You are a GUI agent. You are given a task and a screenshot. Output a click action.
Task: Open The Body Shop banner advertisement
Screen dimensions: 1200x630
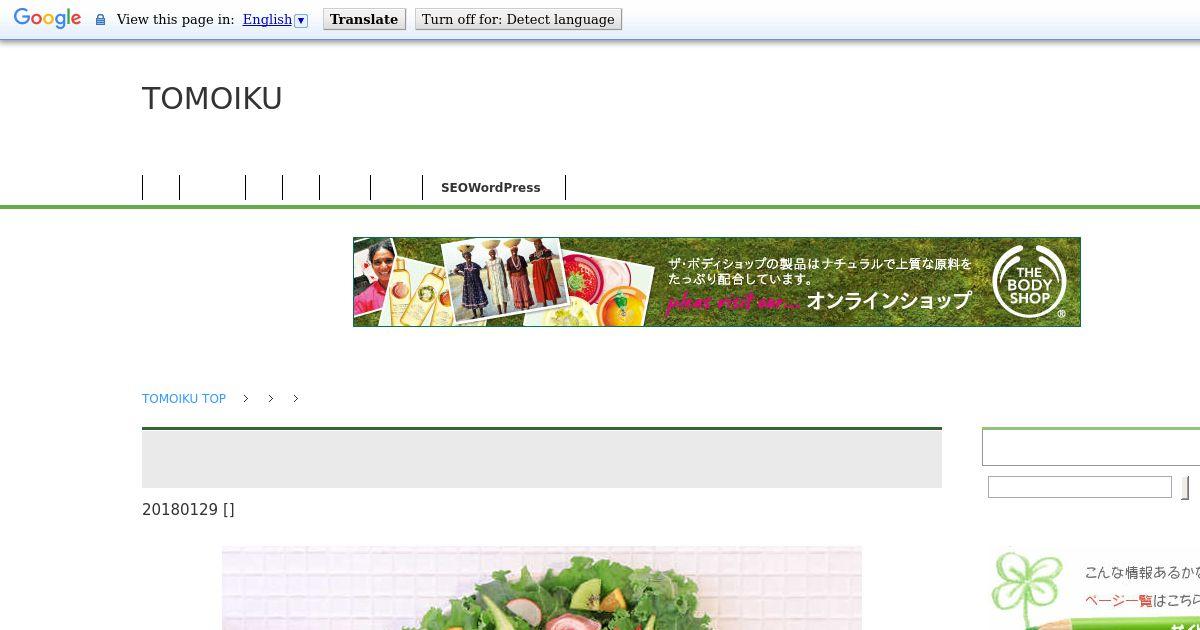tap(716, 282)
